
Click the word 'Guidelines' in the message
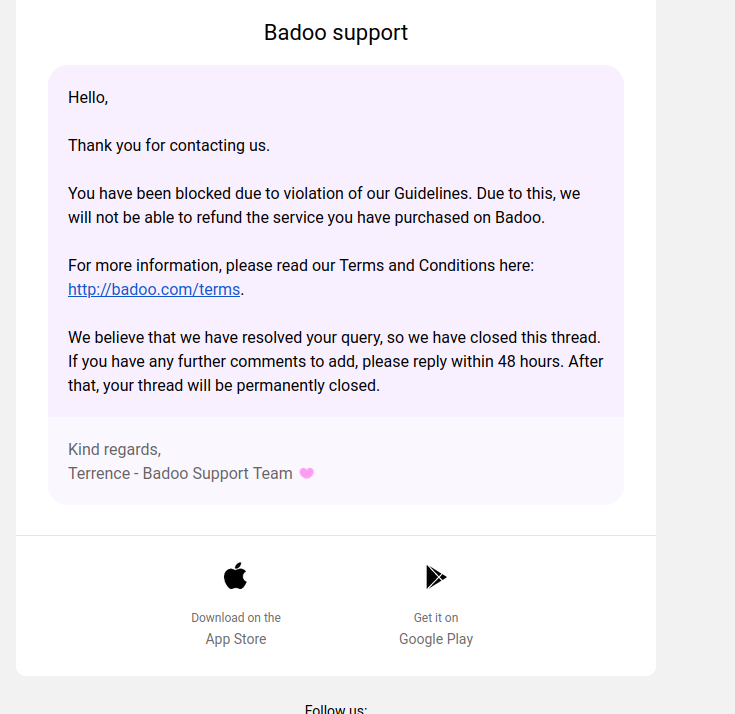[432, 194]
